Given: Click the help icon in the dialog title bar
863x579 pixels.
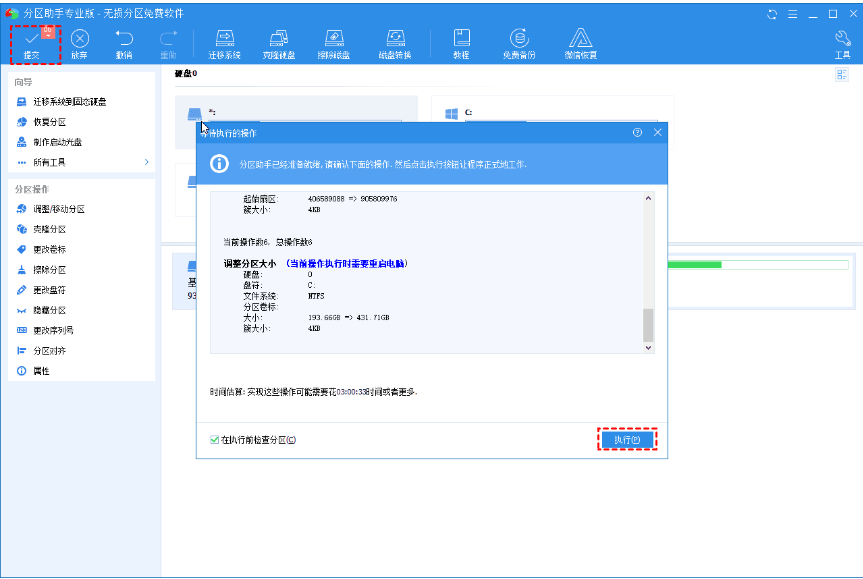Looking at the screenshot, I should (x=637, y=132).
